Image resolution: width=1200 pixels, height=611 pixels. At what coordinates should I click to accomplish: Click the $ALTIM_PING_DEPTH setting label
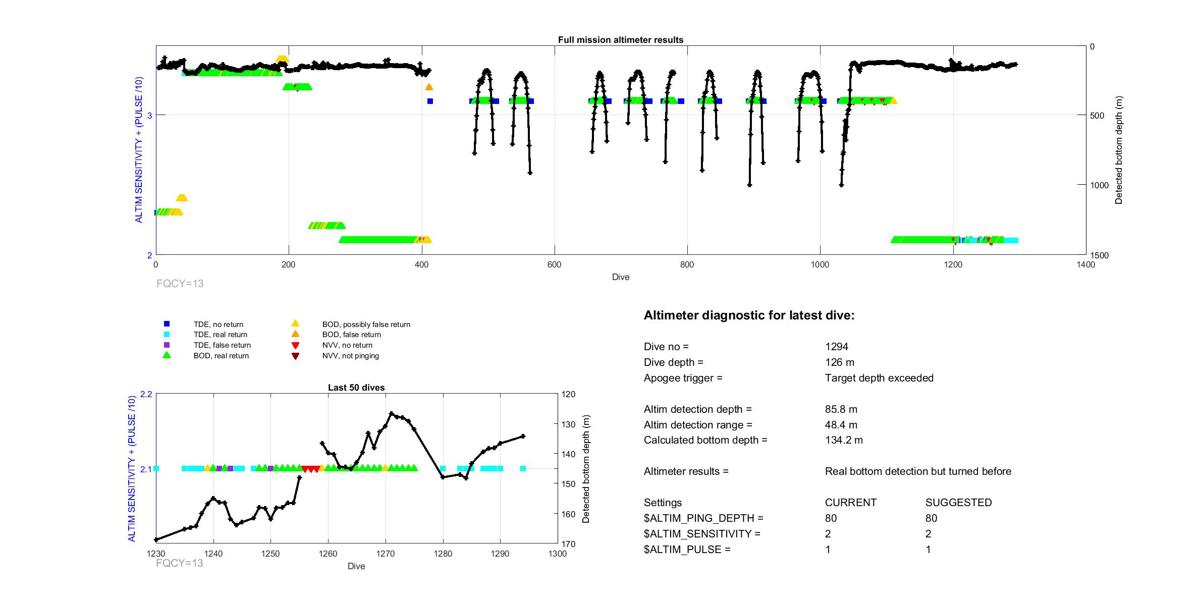(x=703, y=518)
